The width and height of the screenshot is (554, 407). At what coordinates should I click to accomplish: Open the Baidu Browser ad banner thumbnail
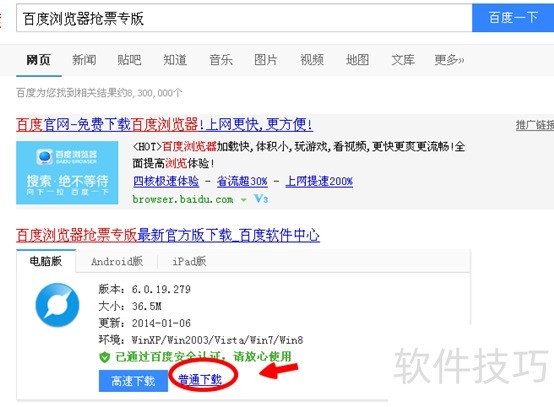click(x=67, y=172)
